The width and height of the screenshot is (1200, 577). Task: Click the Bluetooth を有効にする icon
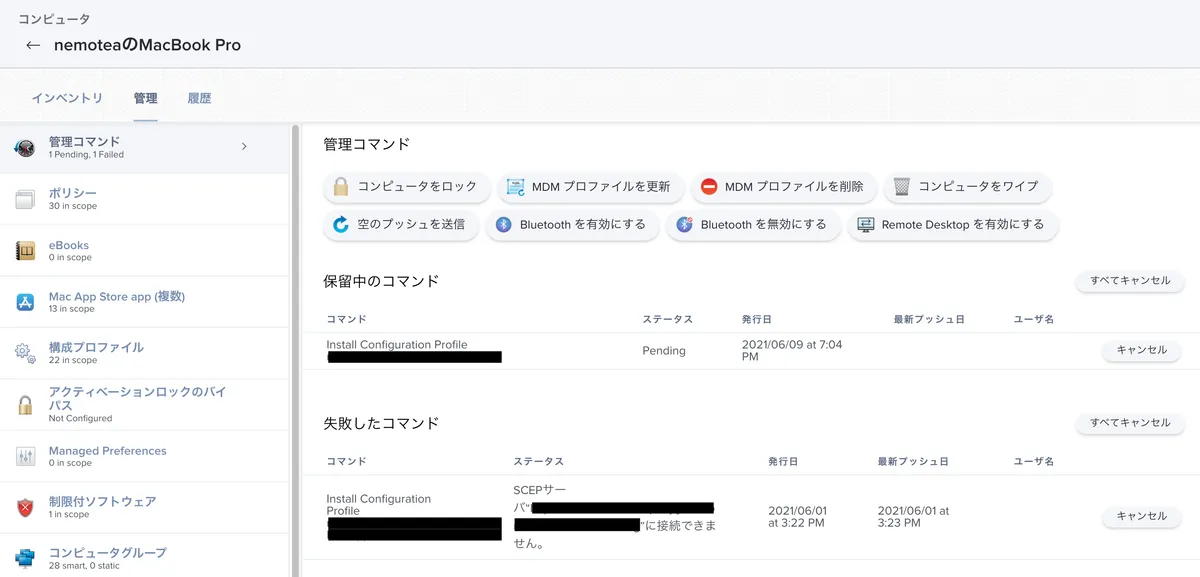tap(505, 225)
